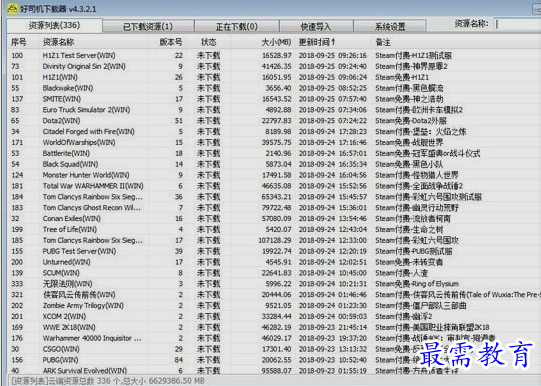Select the WWE 2K18(WIN) row

274,327
